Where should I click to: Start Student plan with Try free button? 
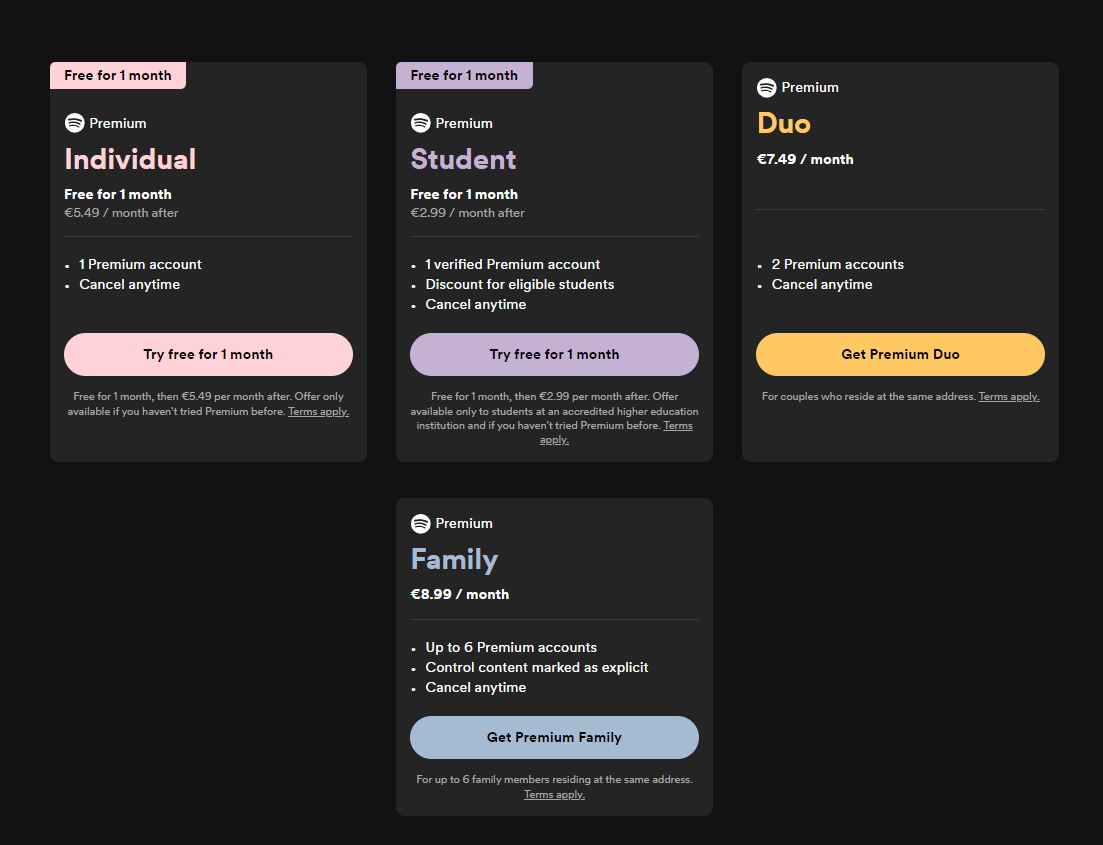(x=554, y=355)
